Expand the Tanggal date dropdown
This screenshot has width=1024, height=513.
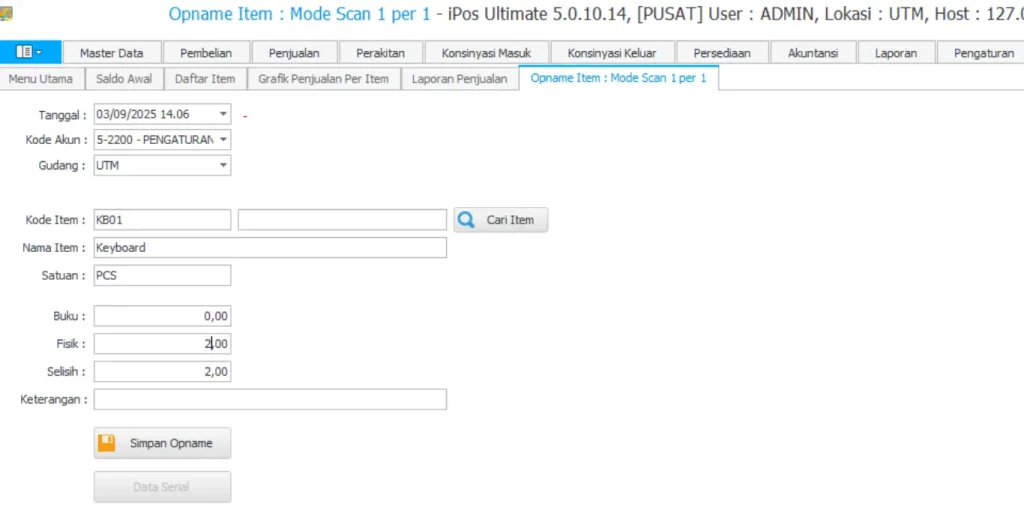223,115
